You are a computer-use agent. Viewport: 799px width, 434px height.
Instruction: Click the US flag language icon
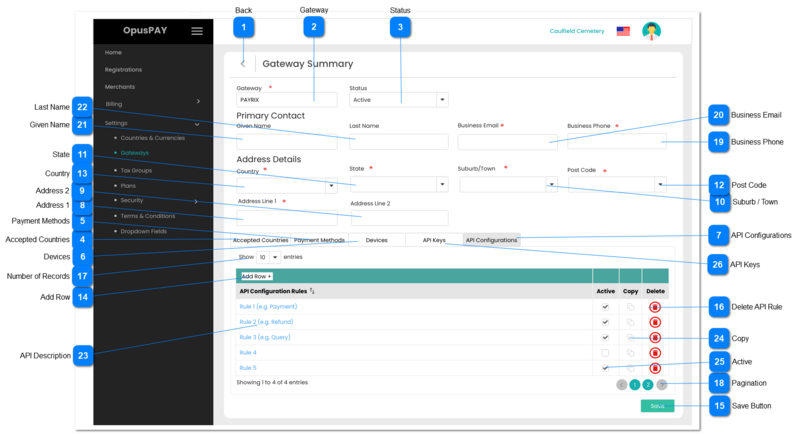click(x=623, y=31)
